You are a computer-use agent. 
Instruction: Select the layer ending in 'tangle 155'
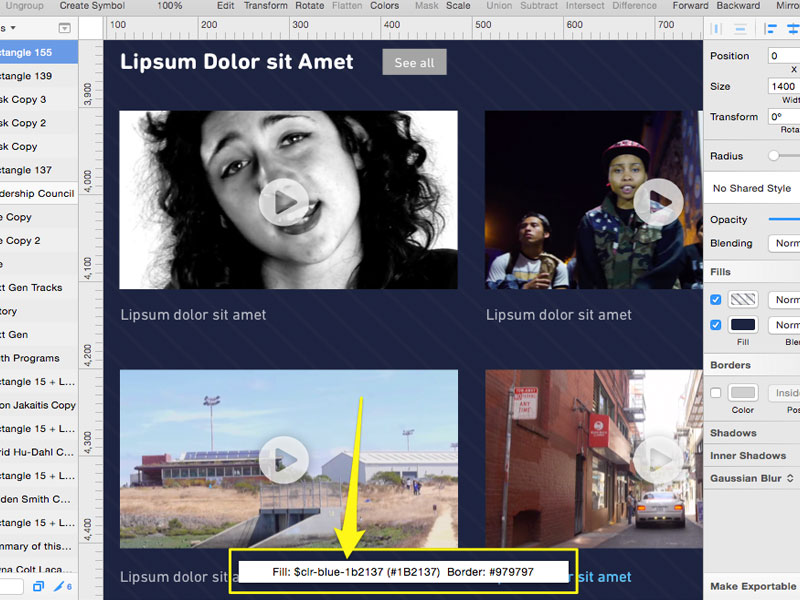39,53
